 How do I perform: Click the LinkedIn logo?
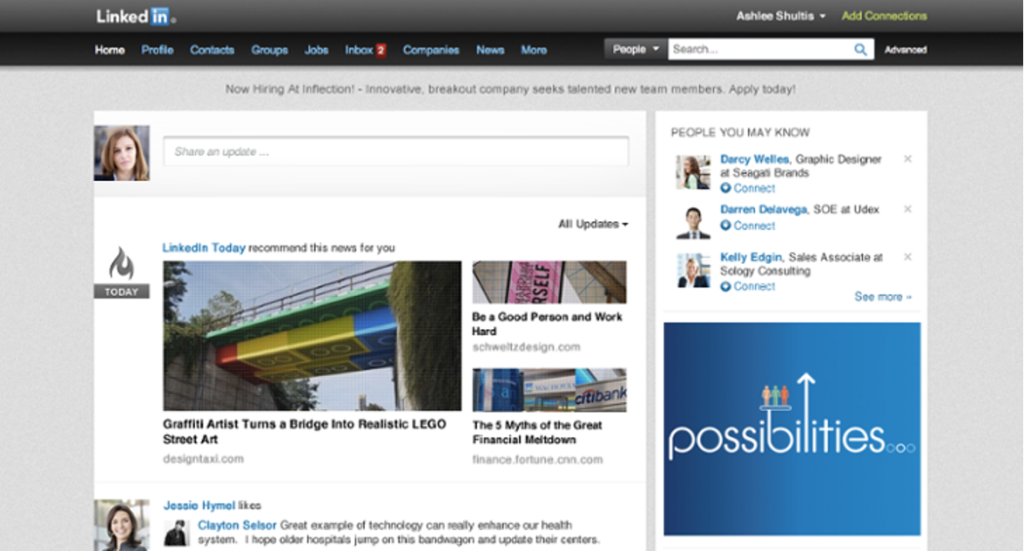[136, 16]
